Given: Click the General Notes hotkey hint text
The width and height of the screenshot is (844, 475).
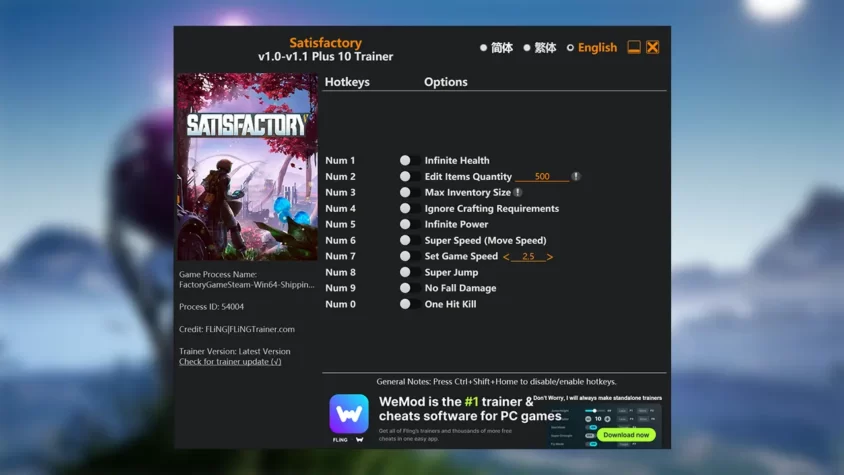Looking at the screenshot, I should (x=496, y=381).
